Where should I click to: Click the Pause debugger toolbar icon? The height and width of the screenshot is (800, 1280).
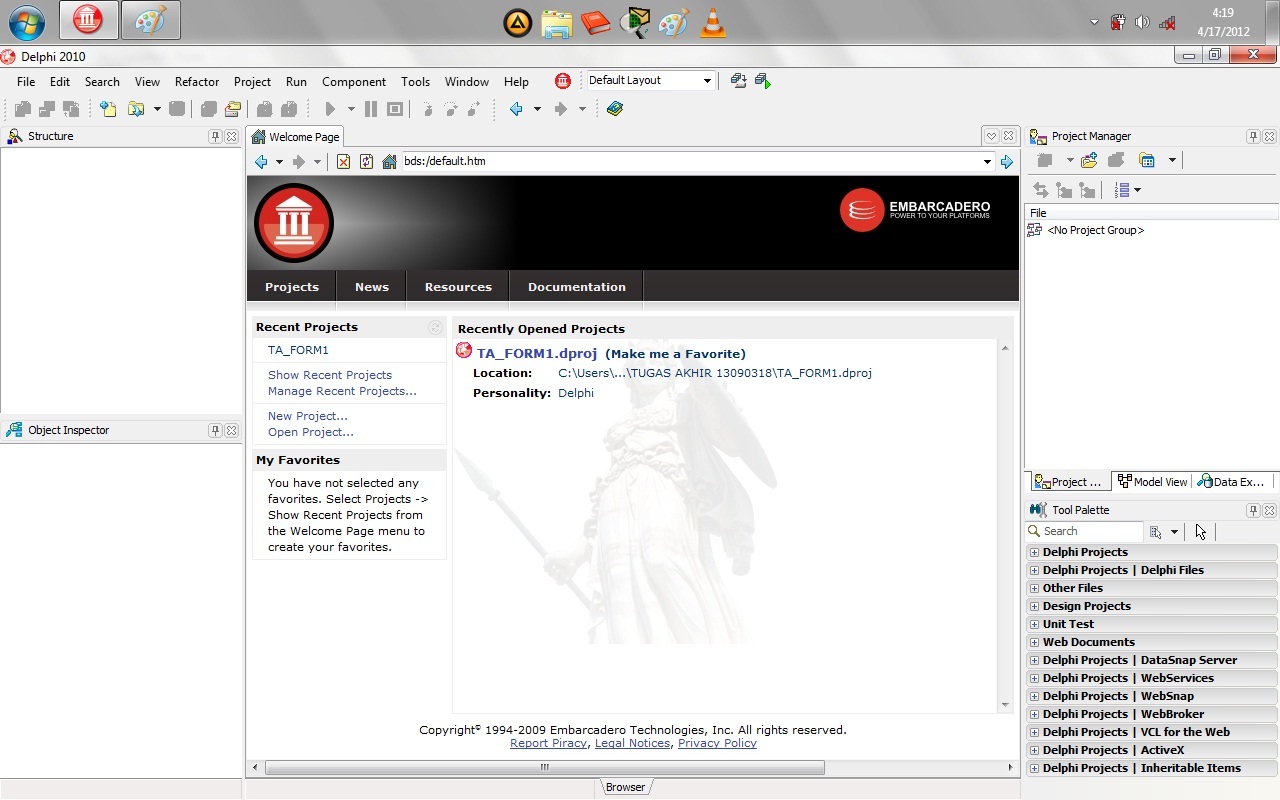click(x=371, y=109)
